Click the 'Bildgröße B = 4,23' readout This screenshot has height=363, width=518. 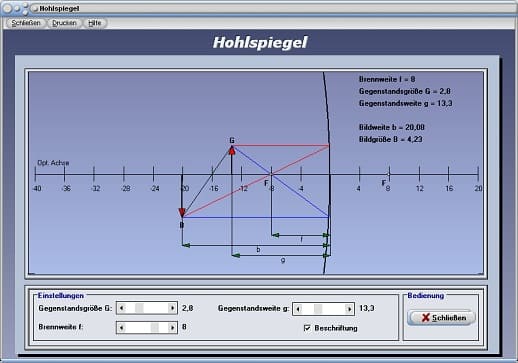[391, 139]
